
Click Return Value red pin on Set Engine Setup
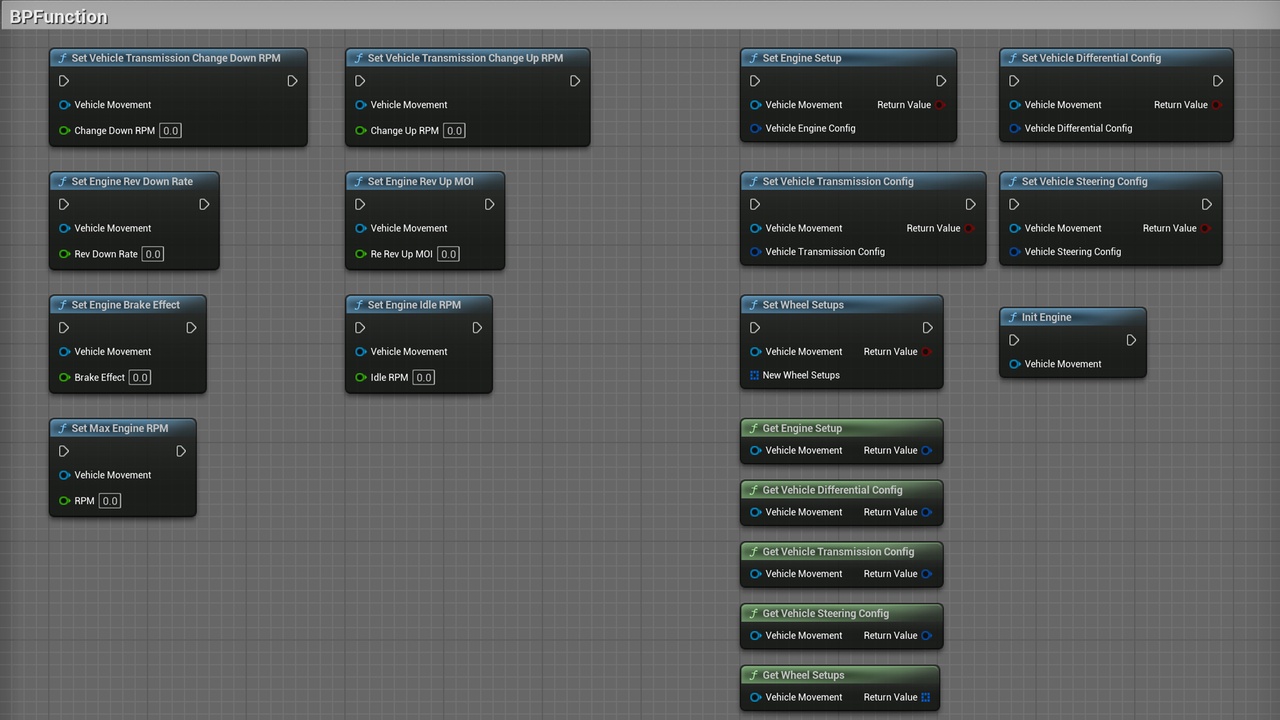click(x=940, y=105)
